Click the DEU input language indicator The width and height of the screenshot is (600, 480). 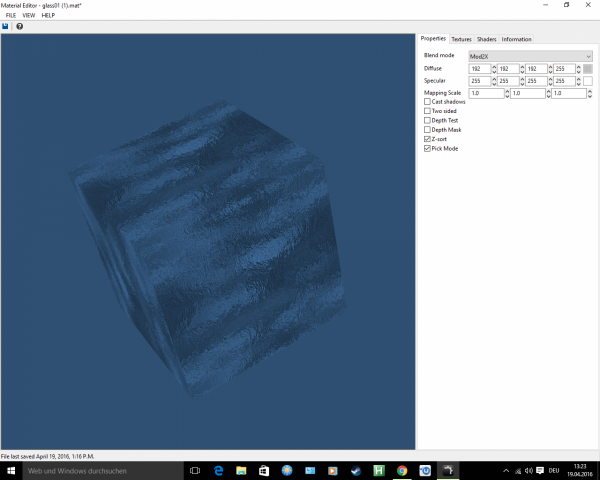coord(554,471)
